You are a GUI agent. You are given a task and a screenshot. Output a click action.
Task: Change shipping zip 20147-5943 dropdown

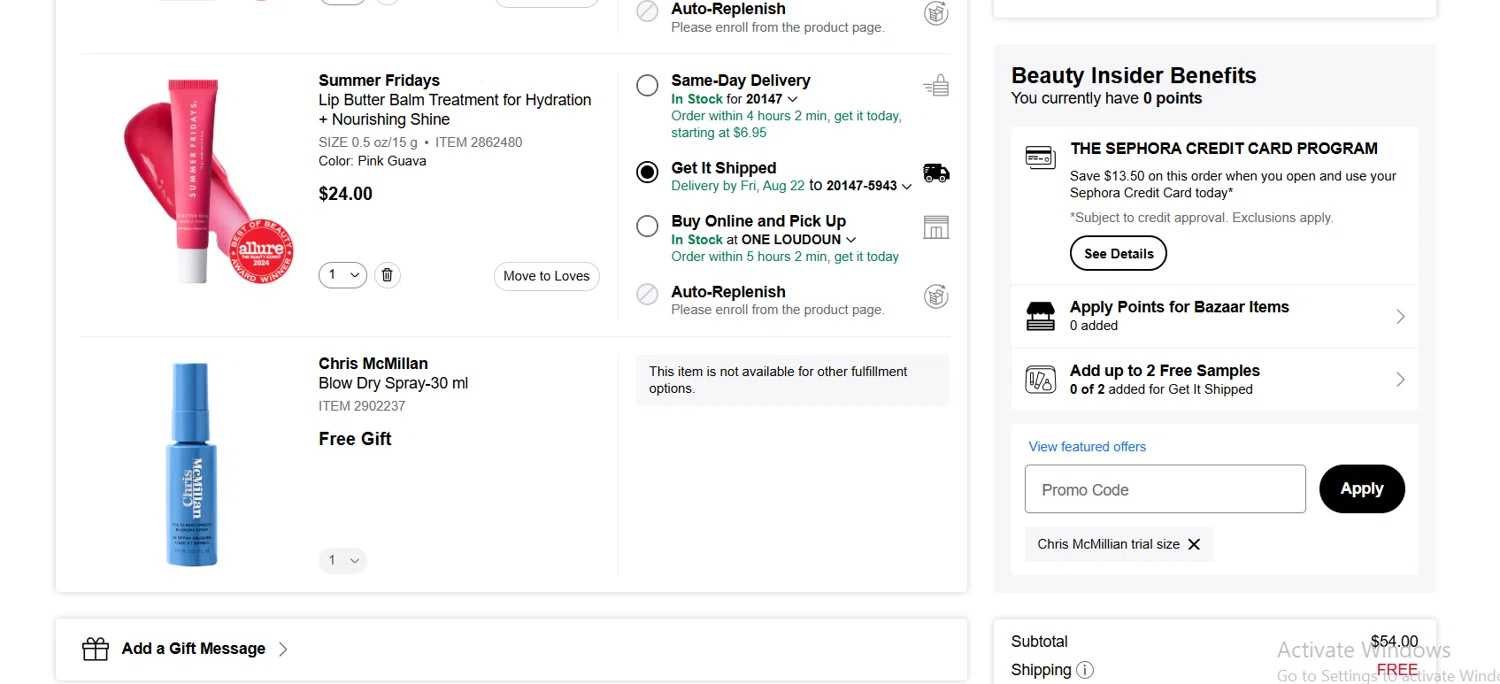click(869, 186)
